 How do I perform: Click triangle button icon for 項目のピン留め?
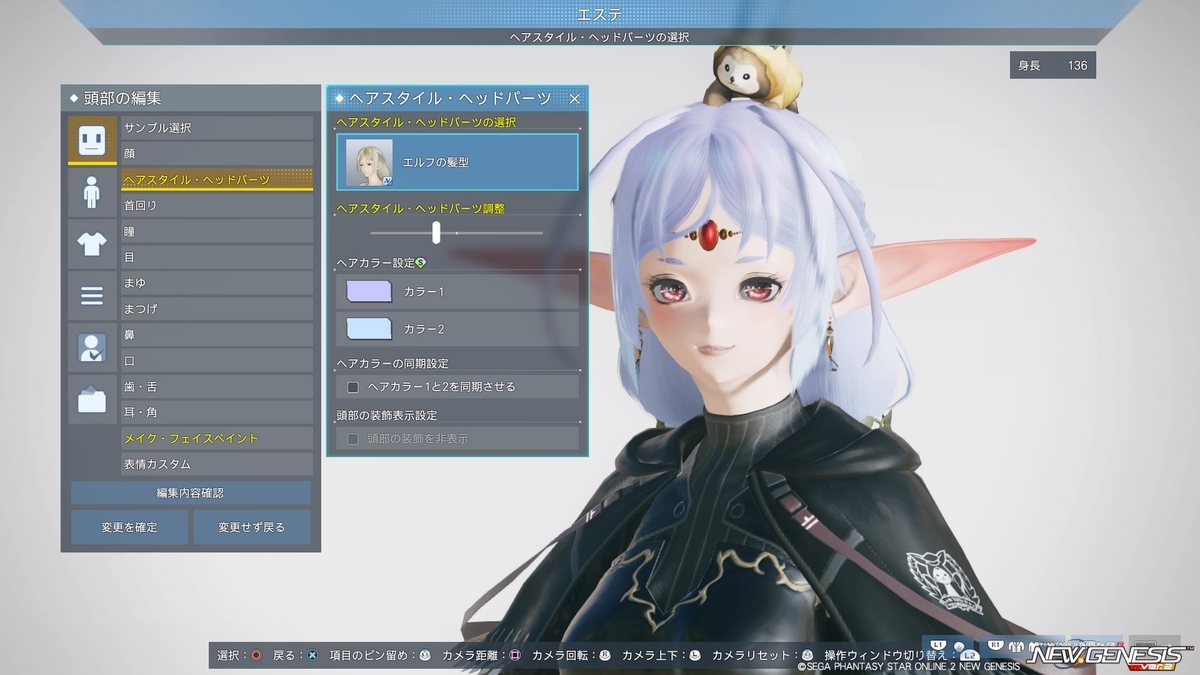(x=424, y=655)
